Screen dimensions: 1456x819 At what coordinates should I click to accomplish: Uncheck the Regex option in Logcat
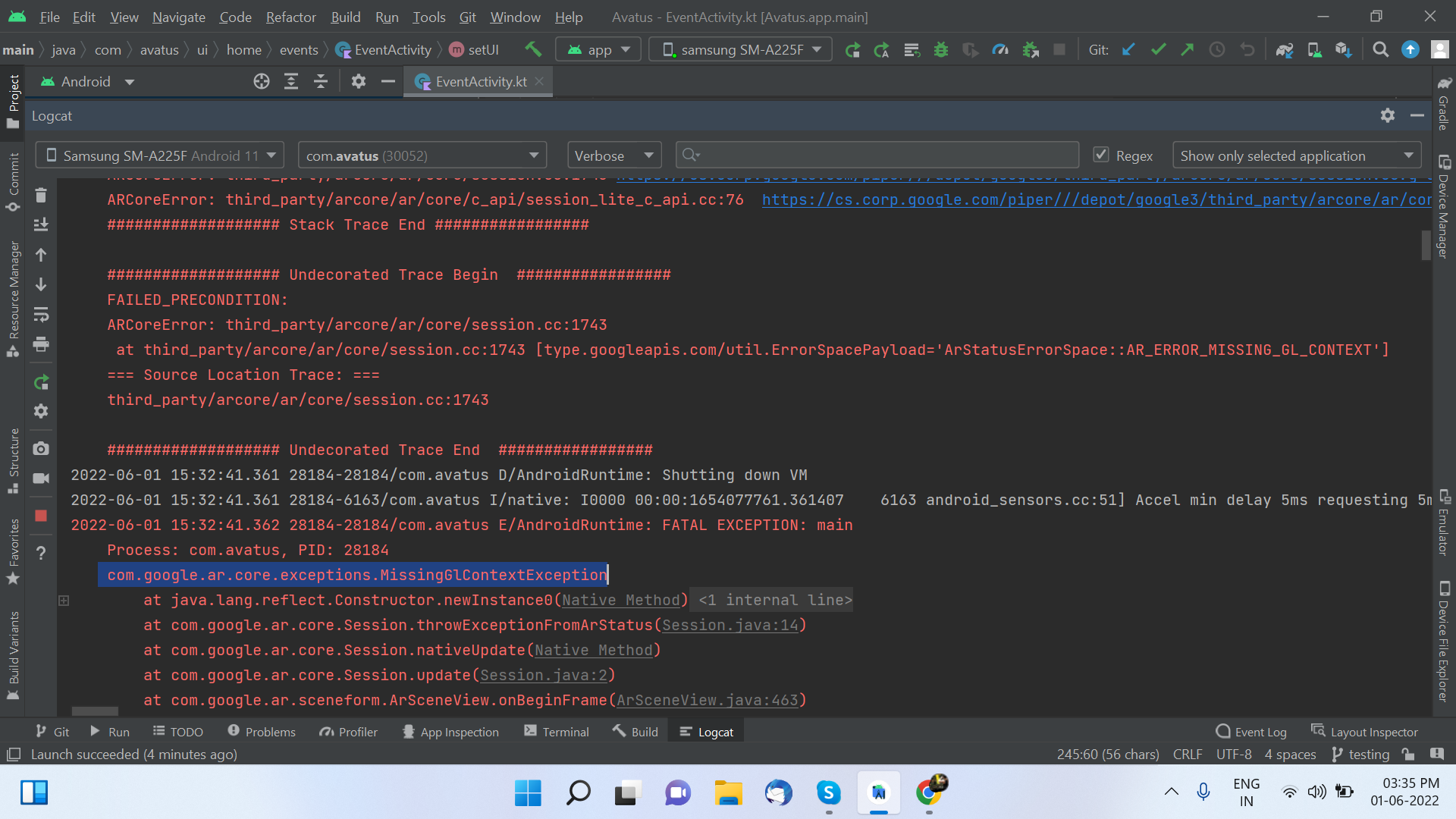[1101, 154]
